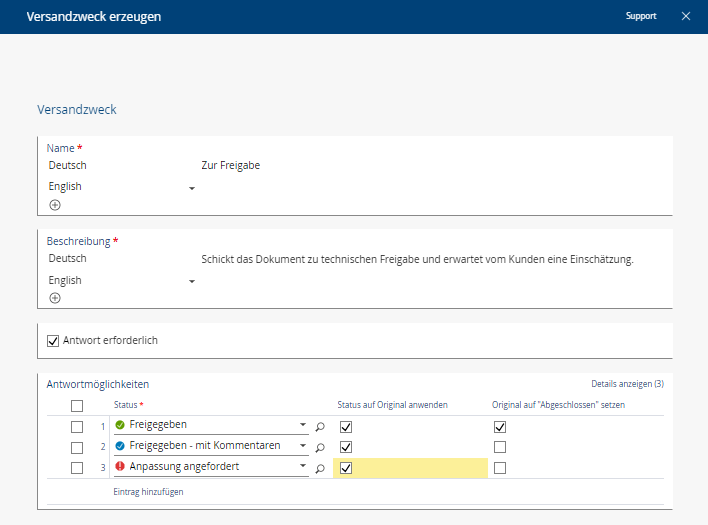Click Details anzeigen (3) link
Image resolution: width=708 pixels, height=525 pixels.
coord(627,384)
